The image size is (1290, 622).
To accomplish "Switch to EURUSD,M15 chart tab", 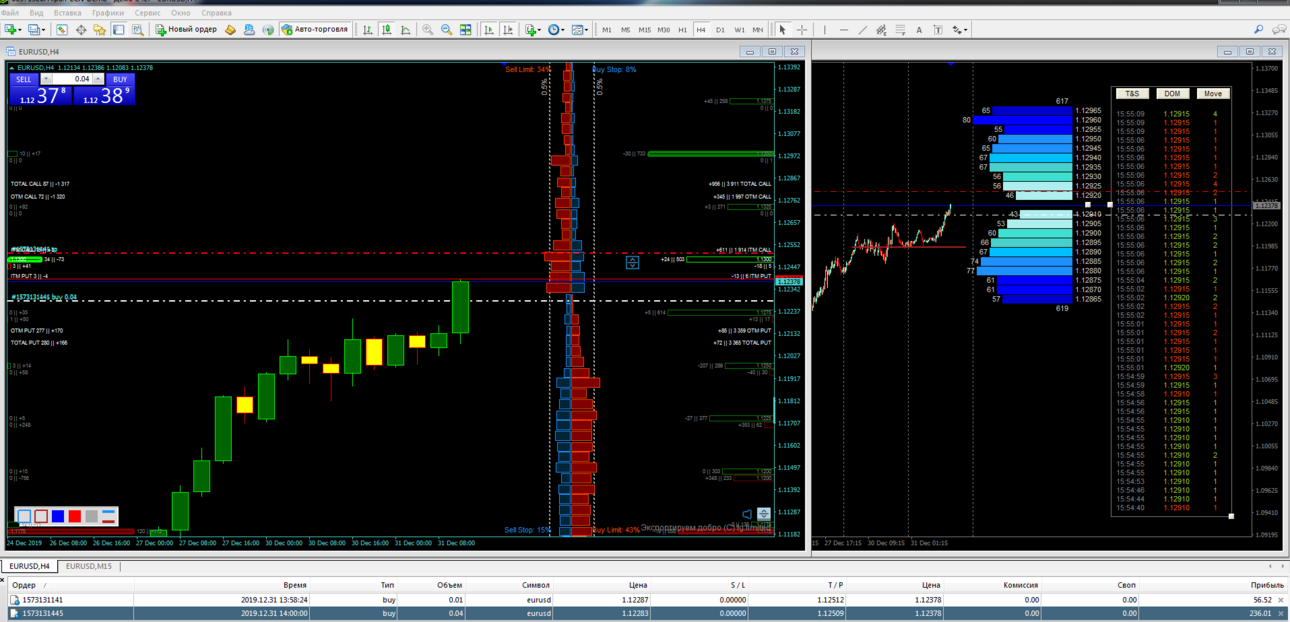I will pos(90,566).
